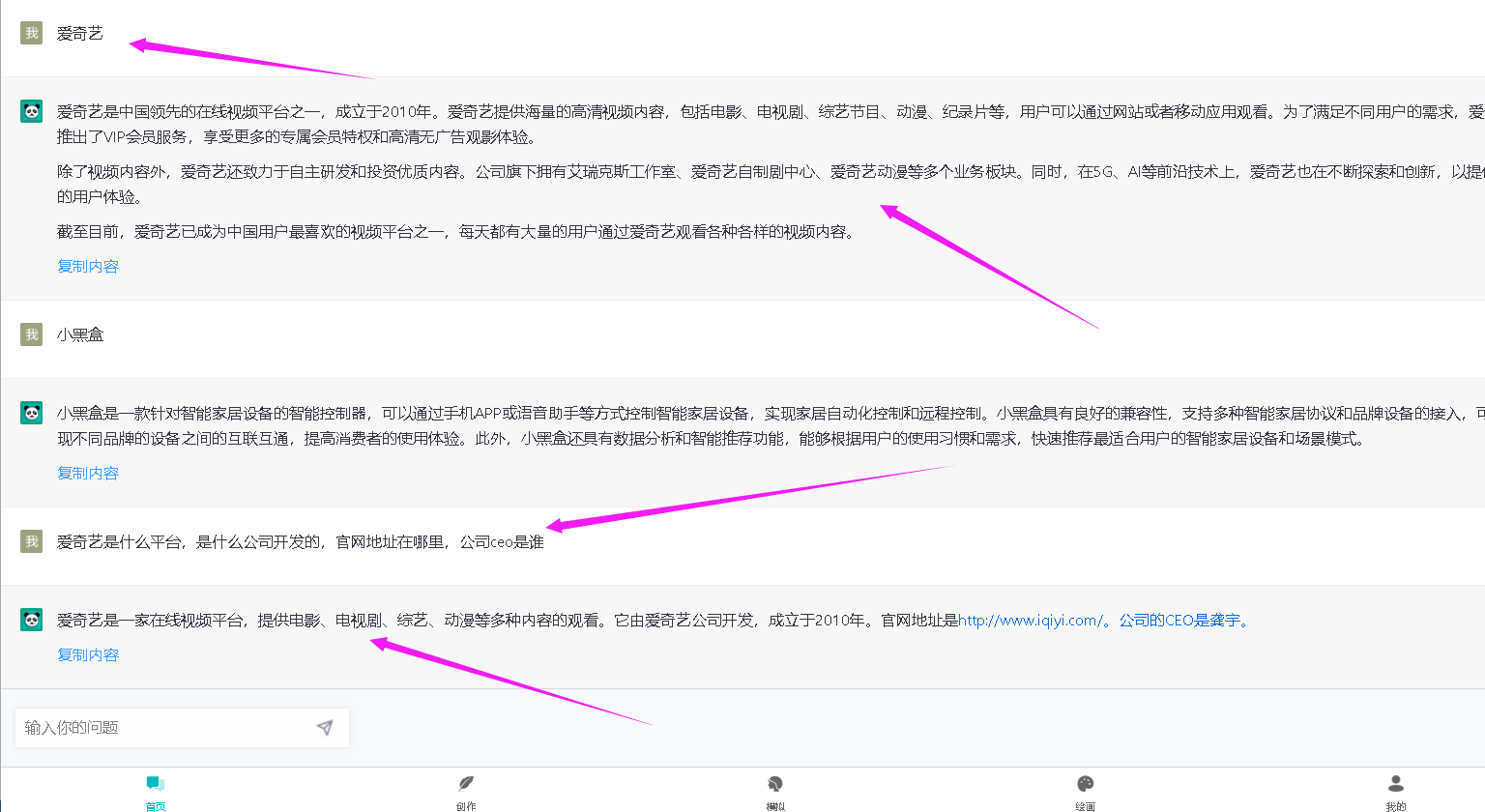Viewport: 1485px width, 812px height.
Task: Copy content of the CEO answer reply
Action: tap(88, 654)
